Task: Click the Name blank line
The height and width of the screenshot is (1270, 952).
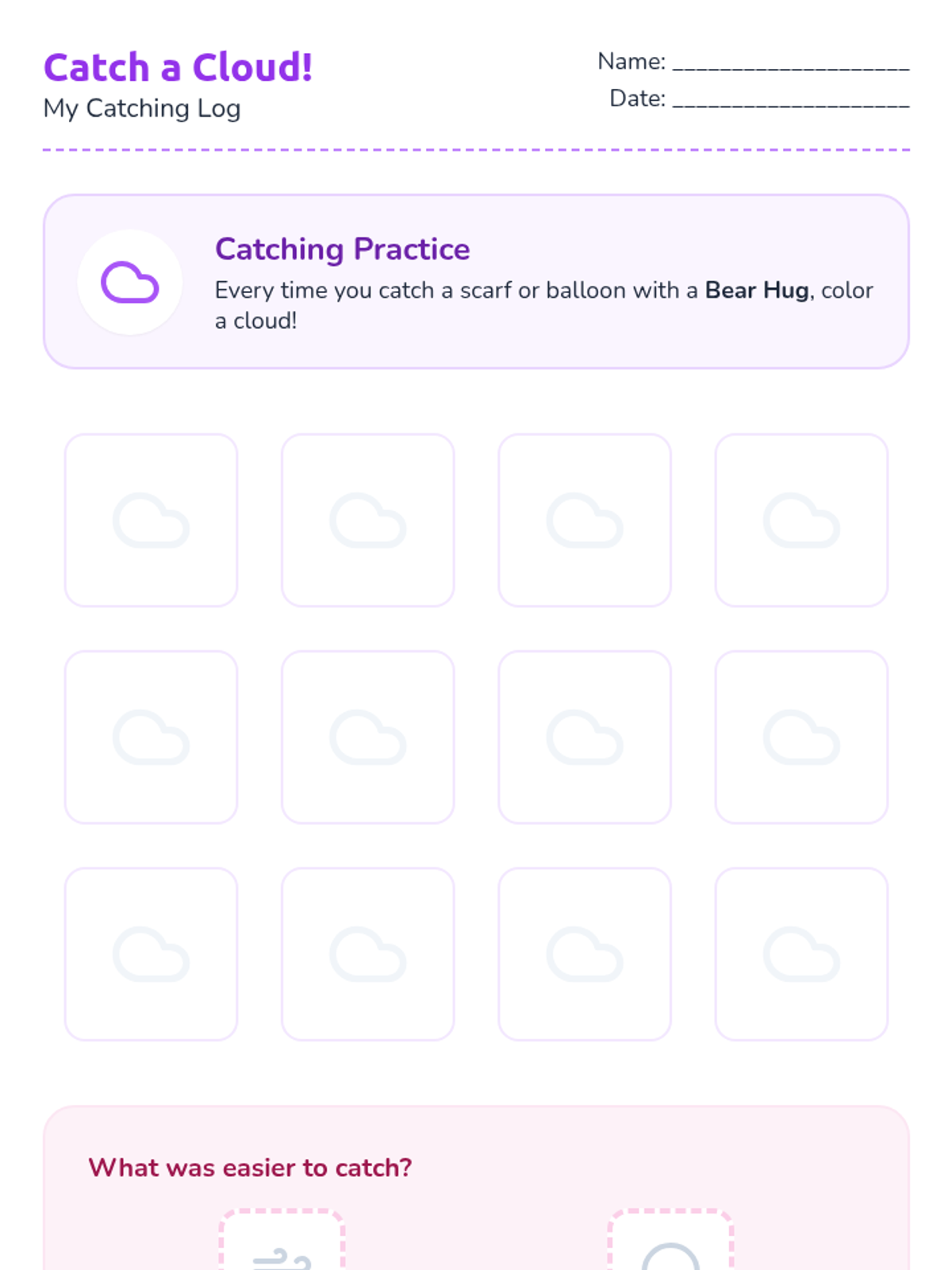Action: click(791, 62)
